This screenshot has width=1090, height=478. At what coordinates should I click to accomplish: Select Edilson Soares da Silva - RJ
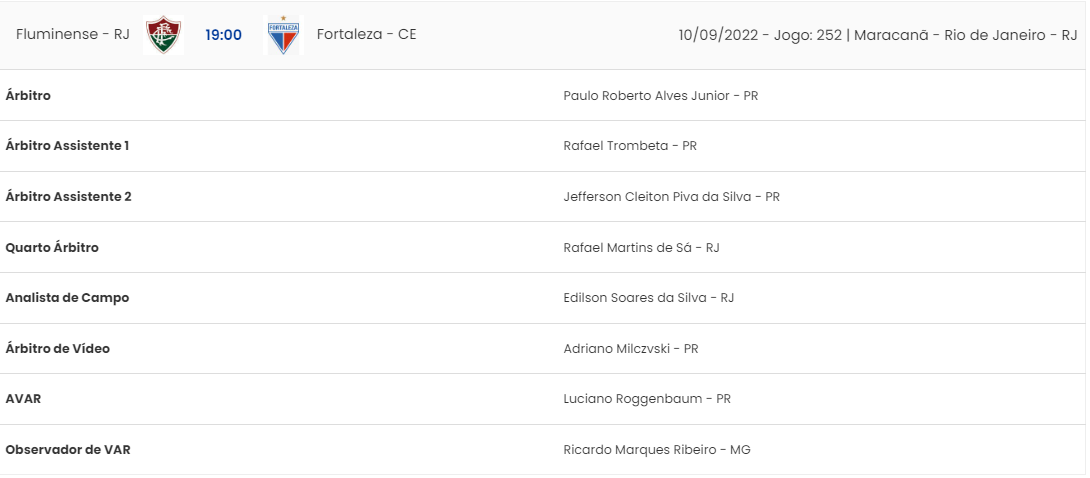click(x=649, y=297)
